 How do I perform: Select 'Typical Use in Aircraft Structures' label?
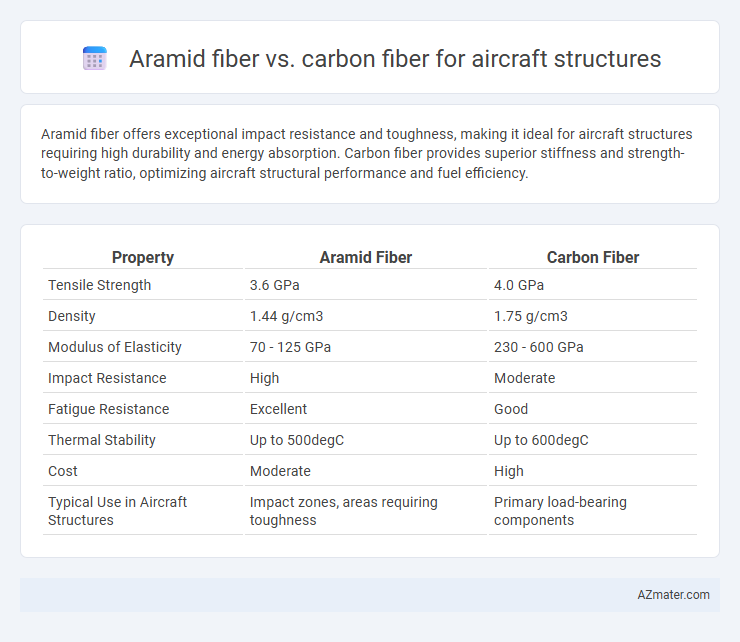118,511
